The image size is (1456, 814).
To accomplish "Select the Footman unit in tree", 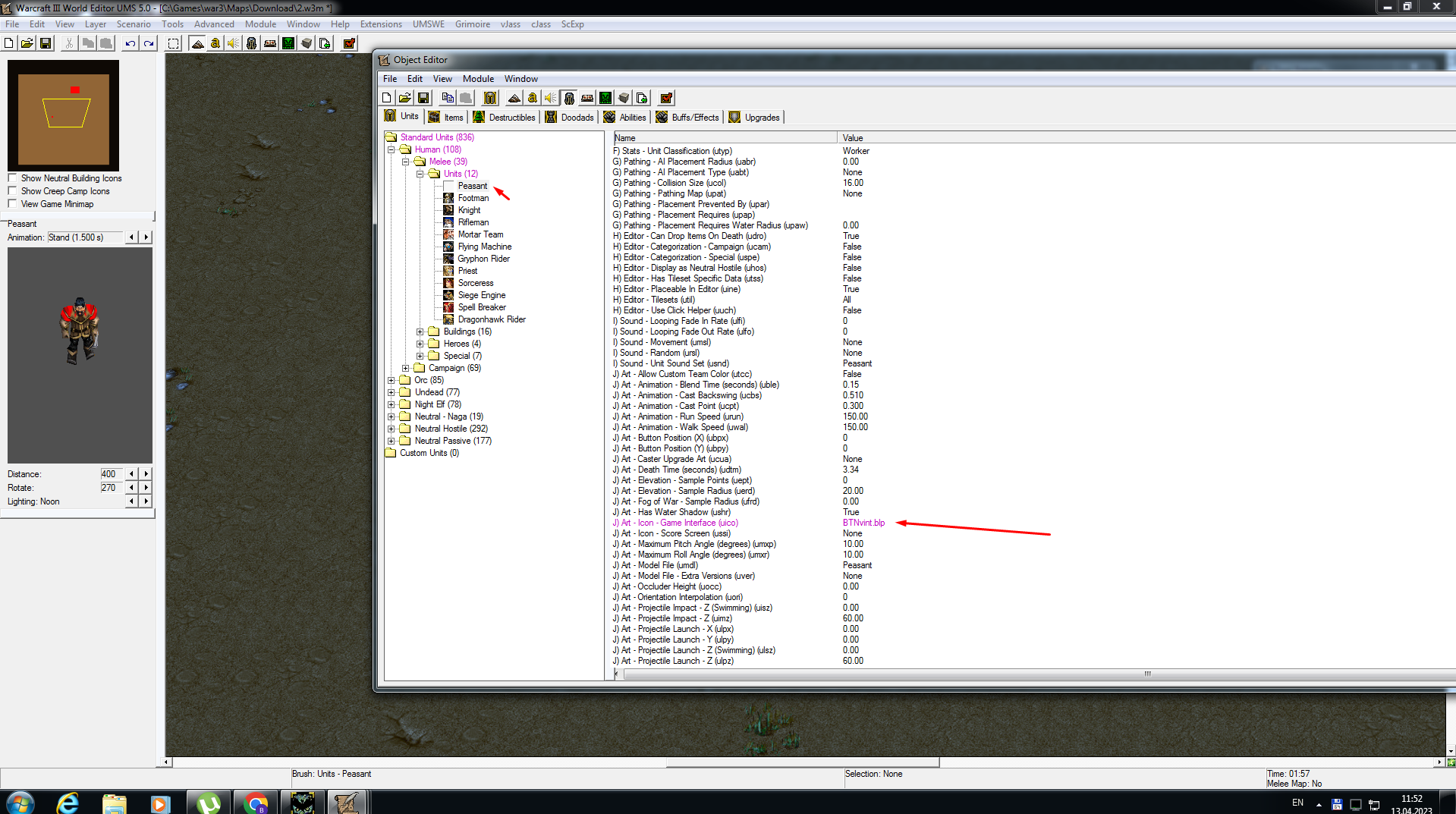I will [x=473, y=198].
